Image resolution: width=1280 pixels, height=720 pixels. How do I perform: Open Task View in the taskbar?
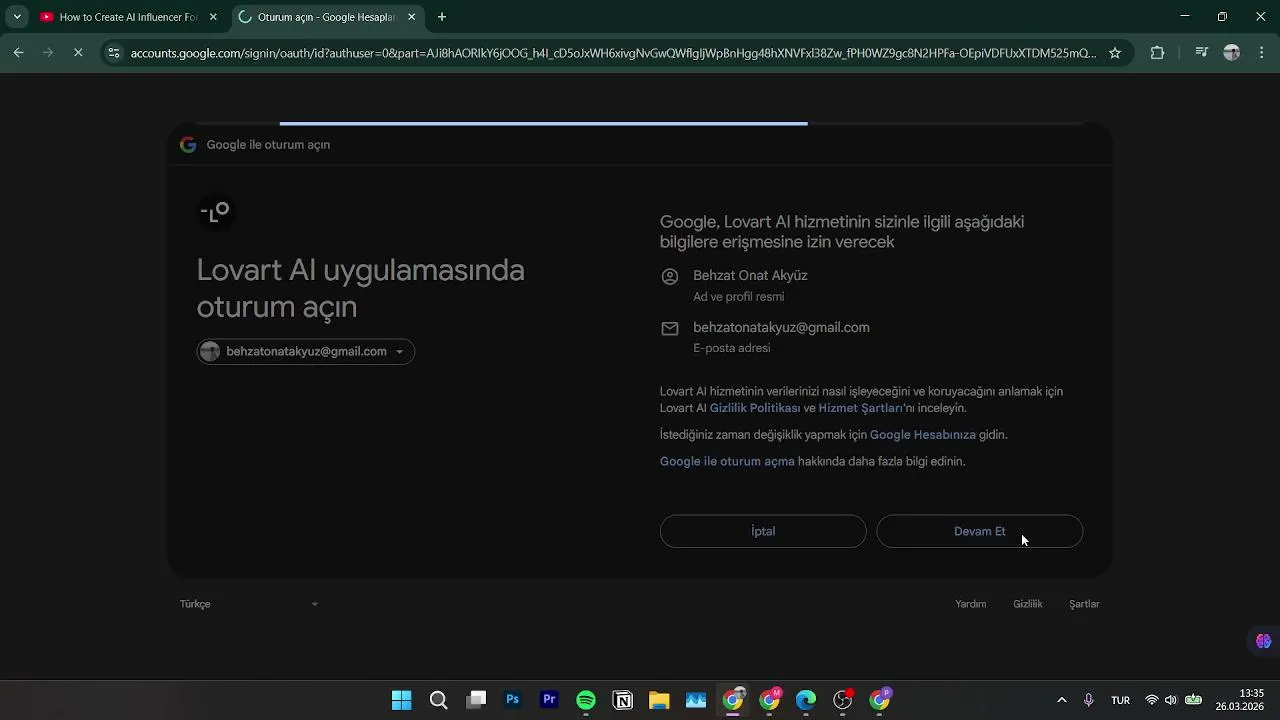click(x=476, y=700)
